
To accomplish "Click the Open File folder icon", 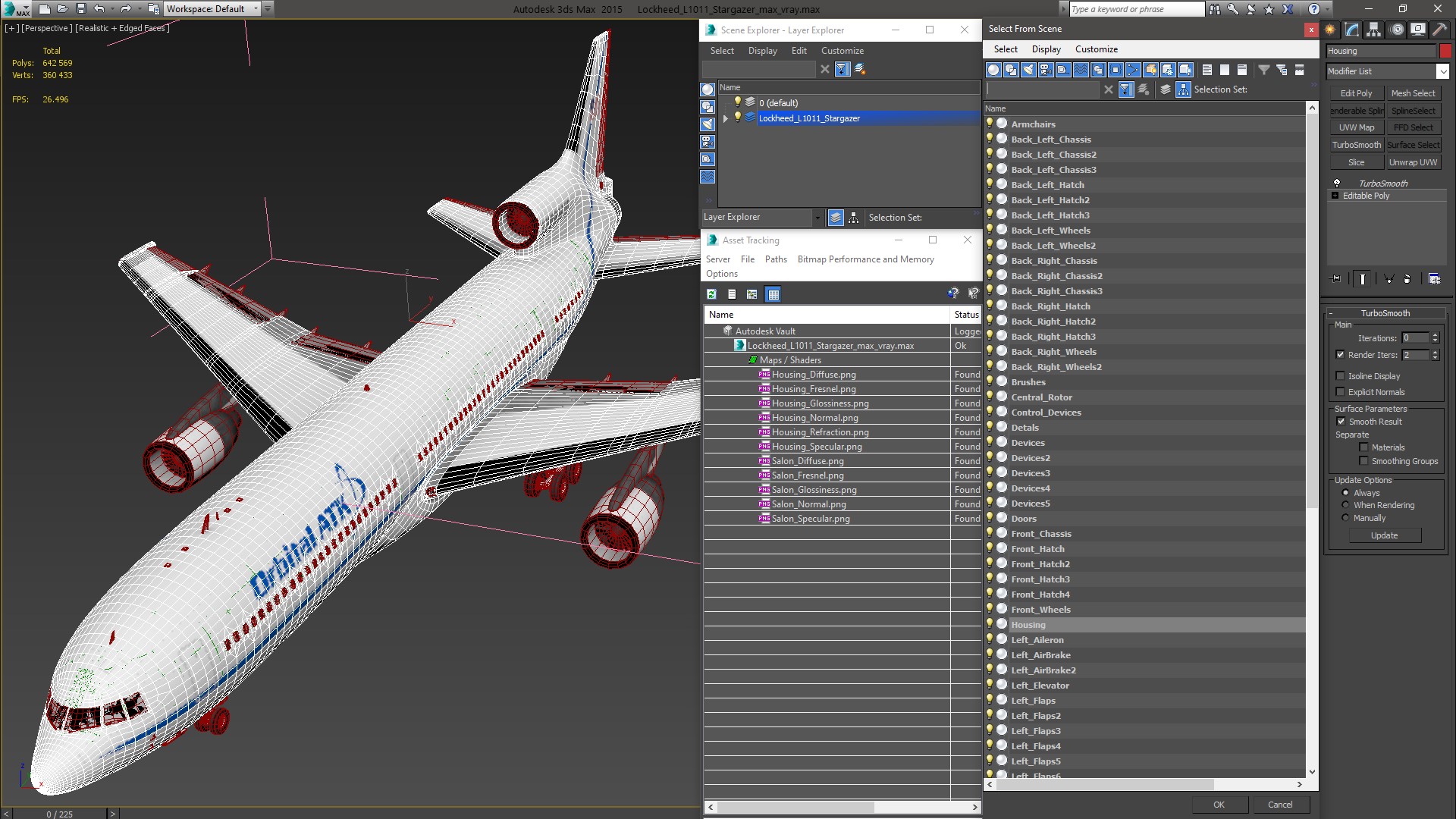I will click(x=63, y=9).
